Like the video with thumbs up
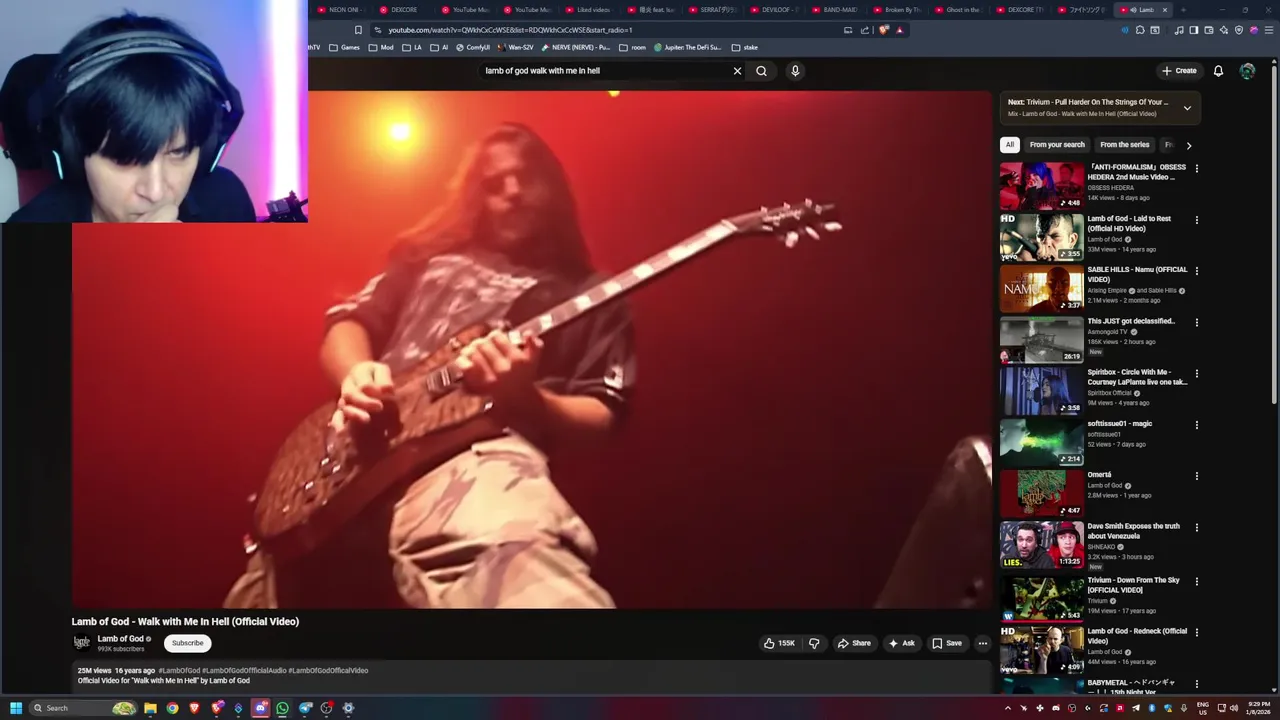Image resolution: width=1280 pixels, height=720 pixels. tap(779, 643)
